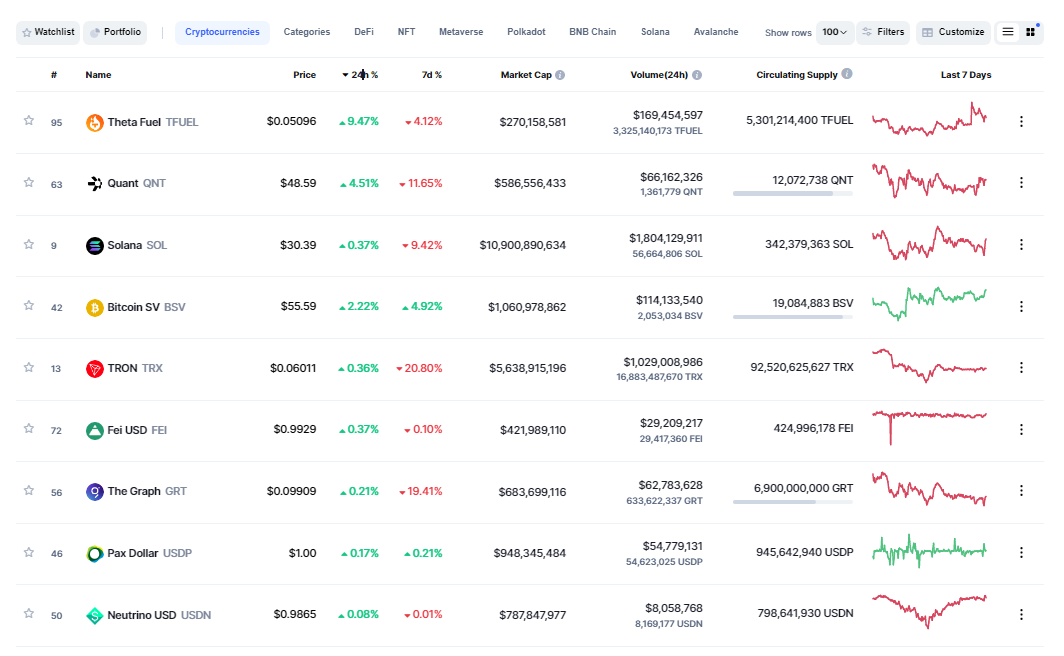Select the Cryptocurrencies tab
Screen dimensions: 1064x656
[x=222, y=32]
